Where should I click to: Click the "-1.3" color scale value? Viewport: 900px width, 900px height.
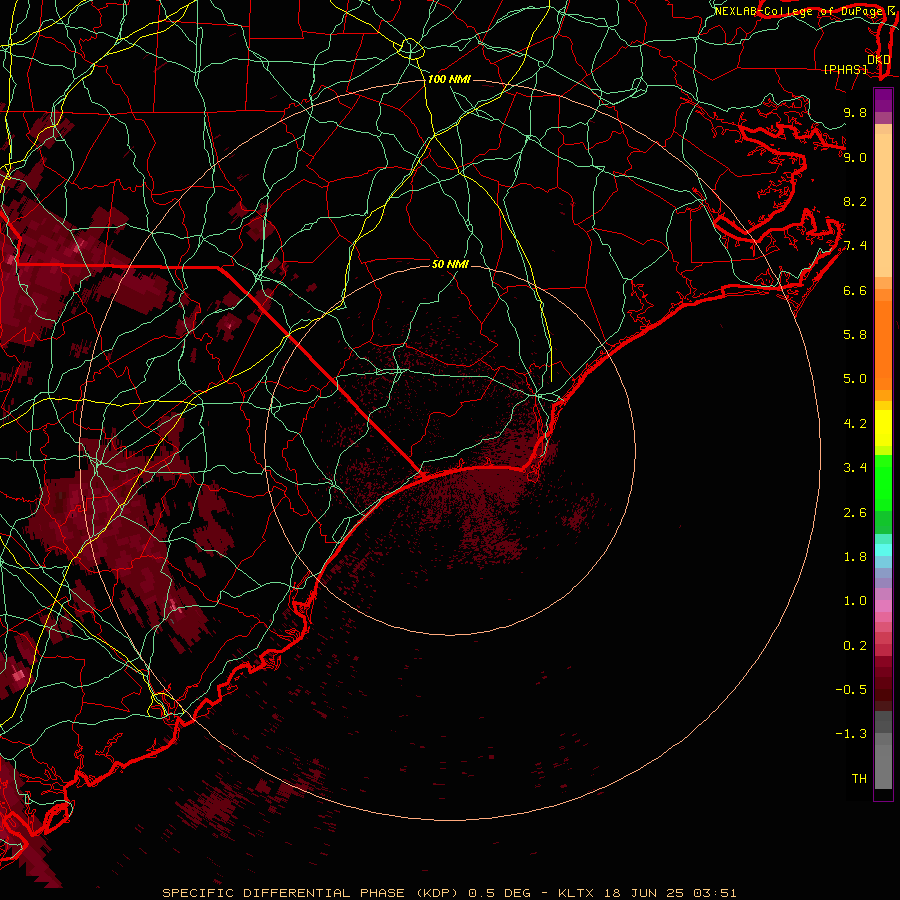(x=851, y=734)
